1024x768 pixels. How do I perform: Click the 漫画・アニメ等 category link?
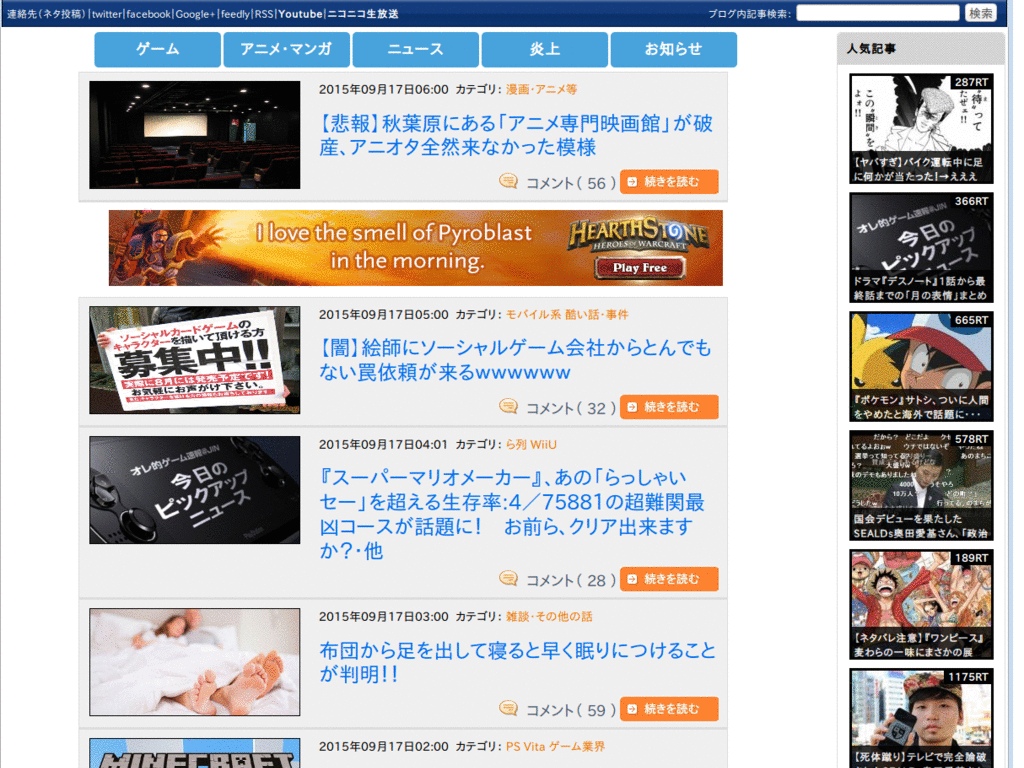(x=541, y=89)
